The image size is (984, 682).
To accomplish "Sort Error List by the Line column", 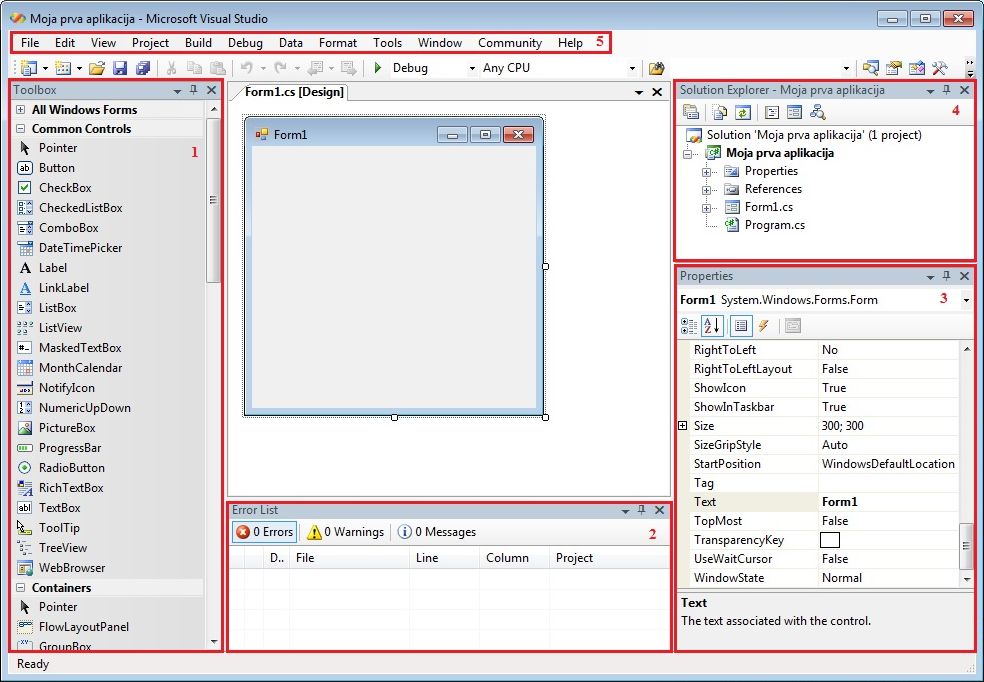I will point(445,558).
